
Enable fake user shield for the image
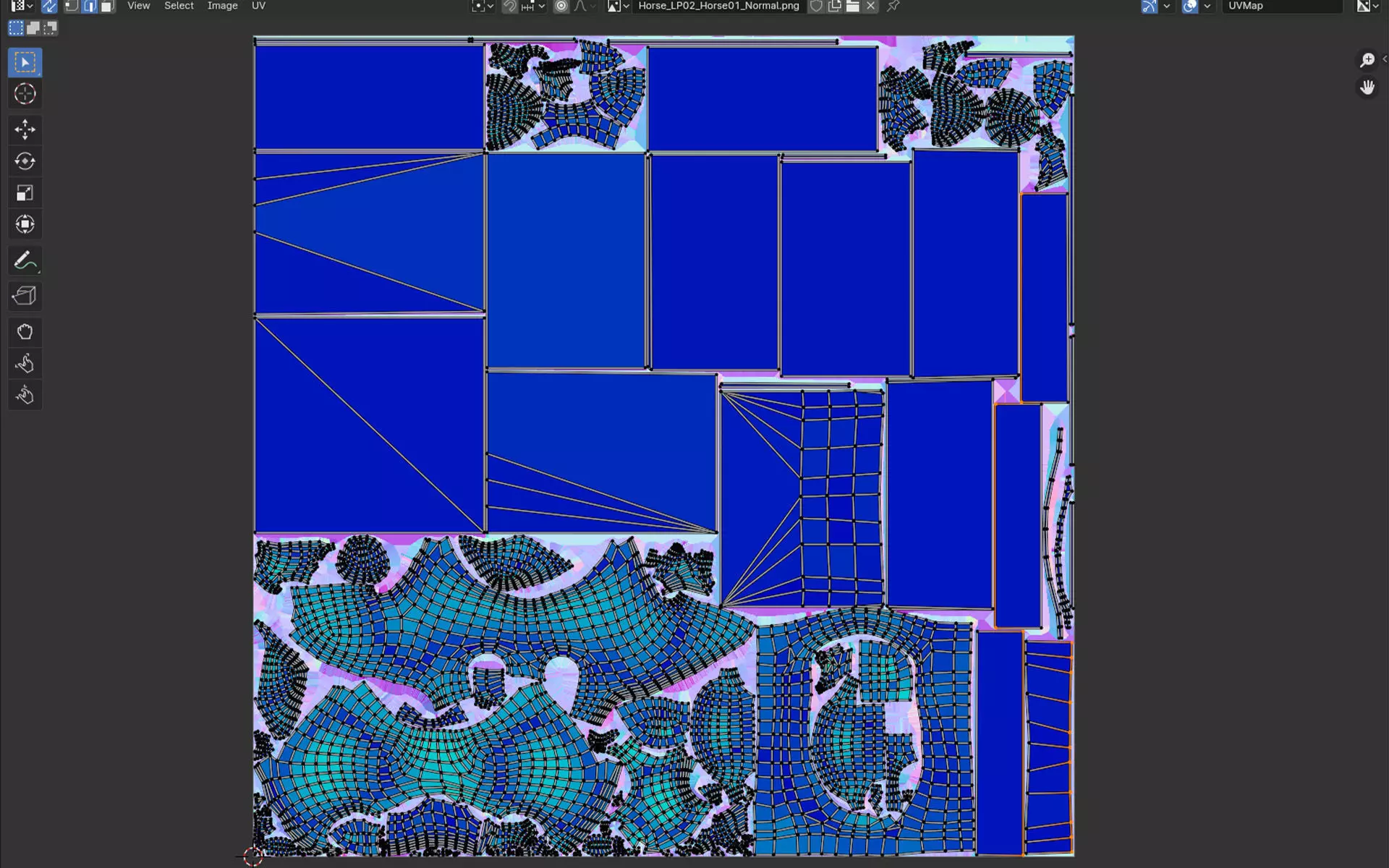[x=816, y=7]
